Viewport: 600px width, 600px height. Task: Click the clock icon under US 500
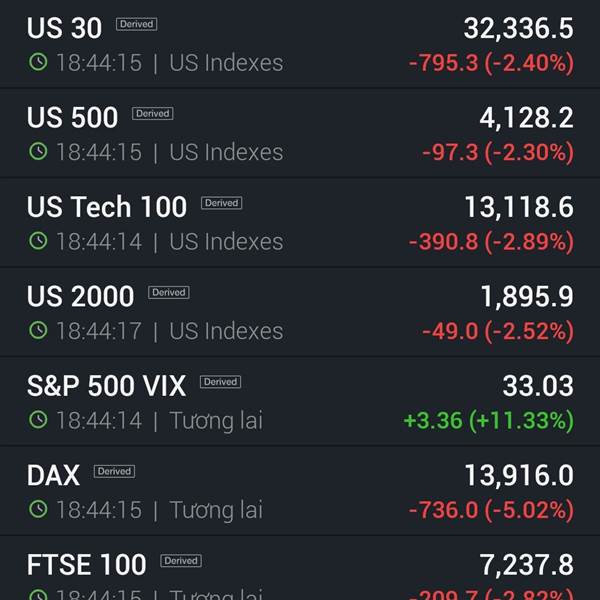[38, 151]
